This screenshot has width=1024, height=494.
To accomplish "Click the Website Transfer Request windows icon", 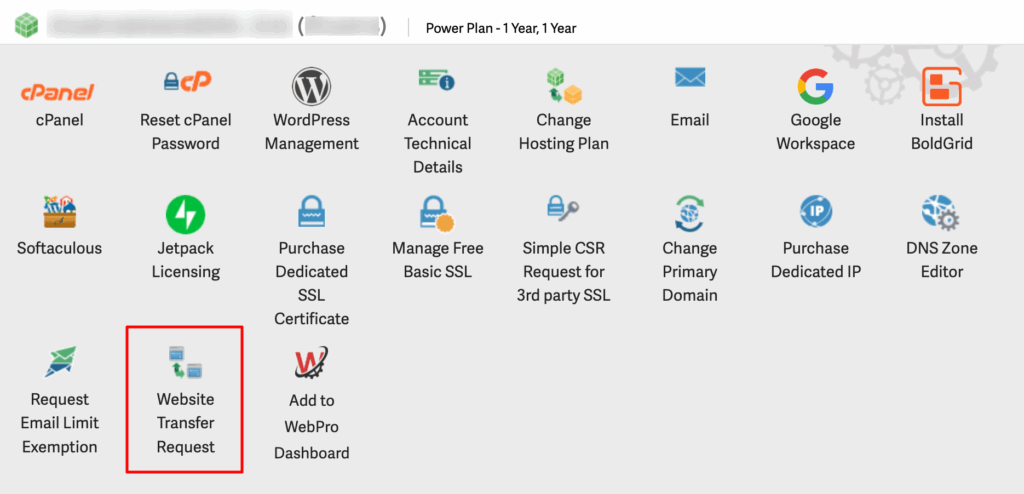I will pos(185,362).
